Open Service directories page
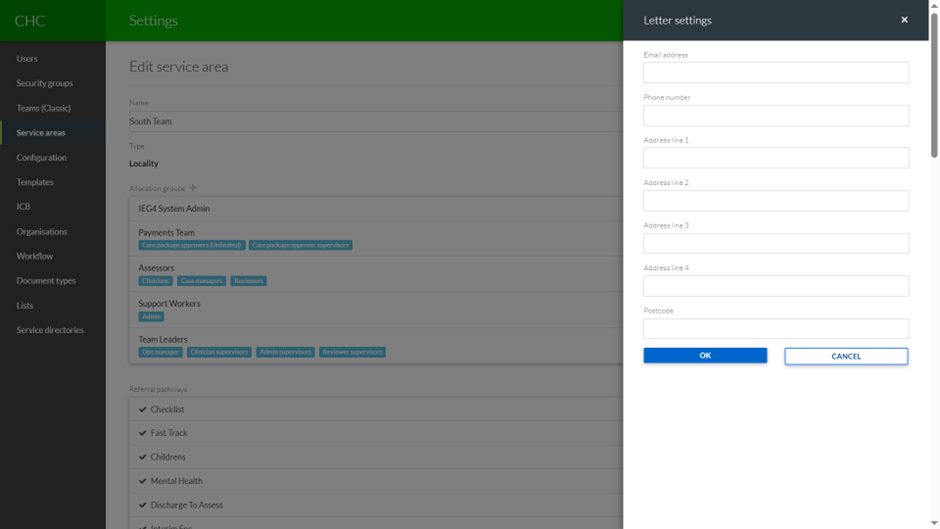The width and height of the screenshot is (940, 529). [50, 330]
